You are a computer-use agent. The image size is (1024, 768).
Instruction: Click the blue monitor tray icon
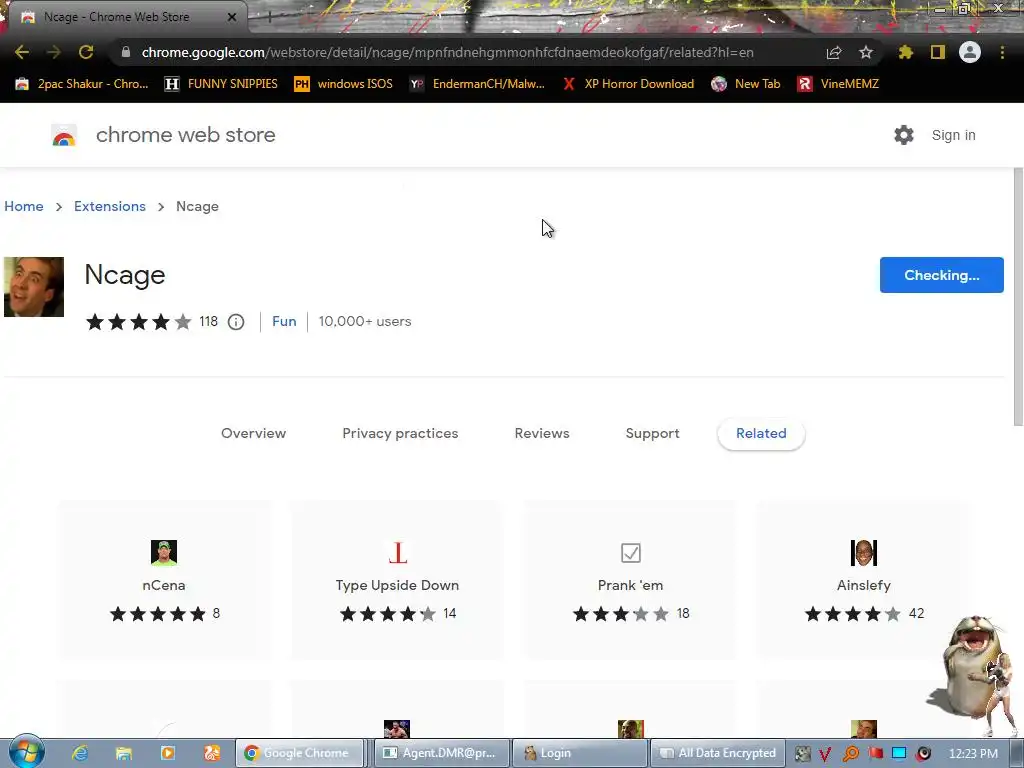pos(899,754)
